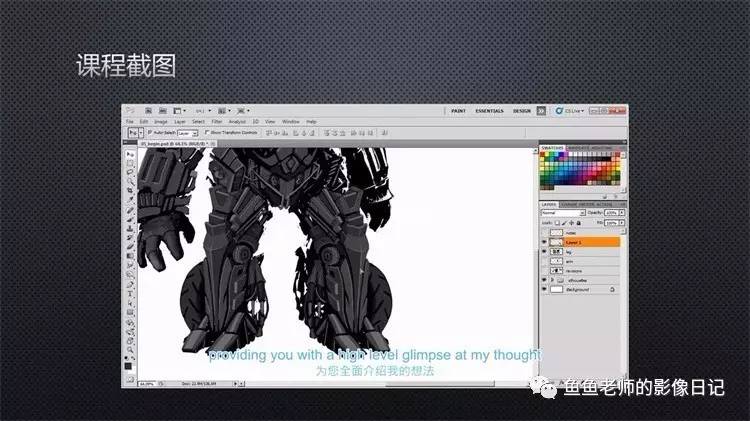The height and width of the screenshot is (421, 750).
Task: Open the Move tool preset picker arrow
Action: [x=141, y=133]
